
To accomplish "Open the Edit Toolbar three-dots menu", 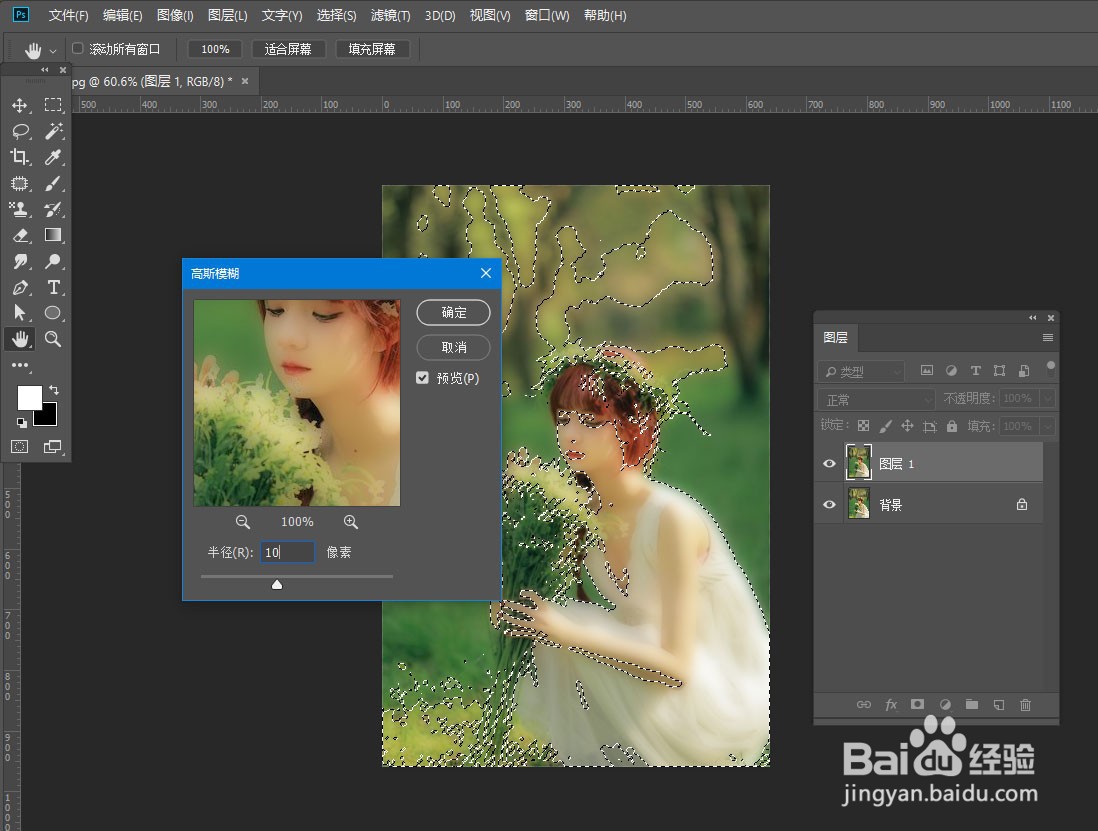I will tap(20, 365).
